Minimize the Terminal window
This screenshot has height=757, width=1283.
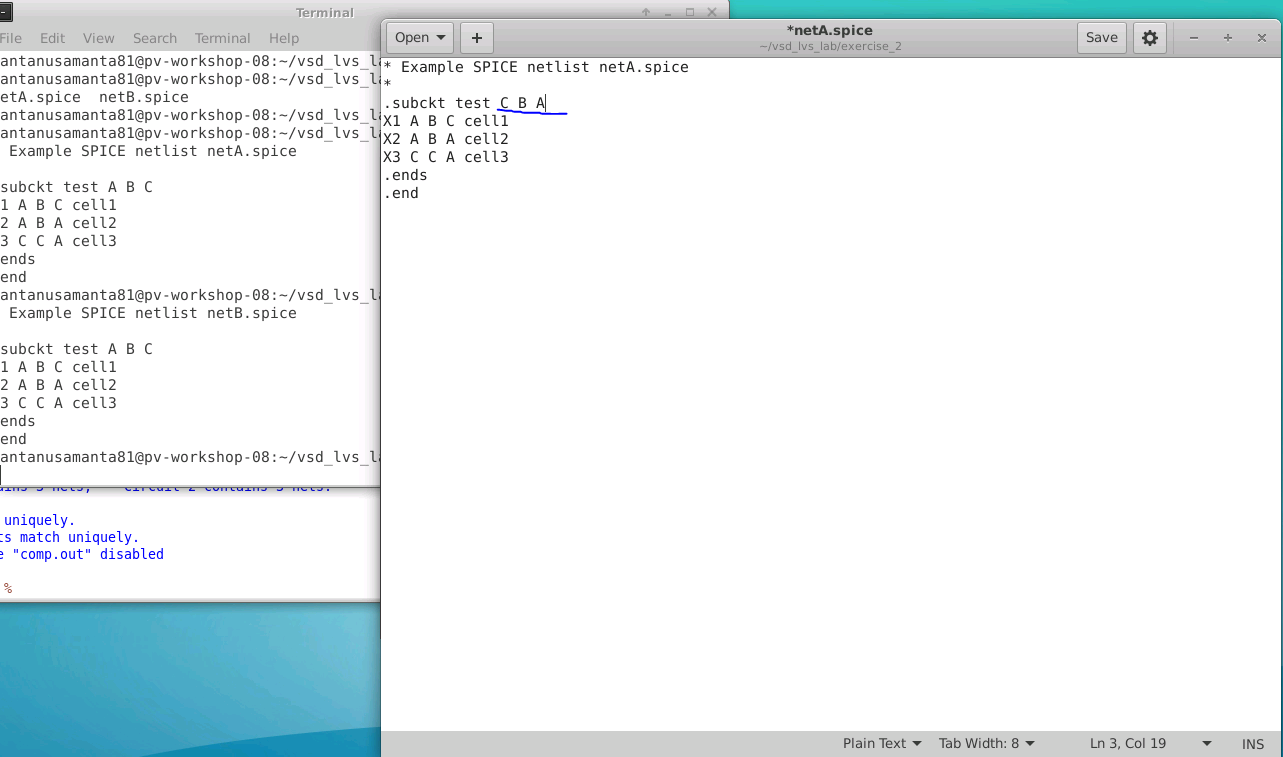[667, 13]
